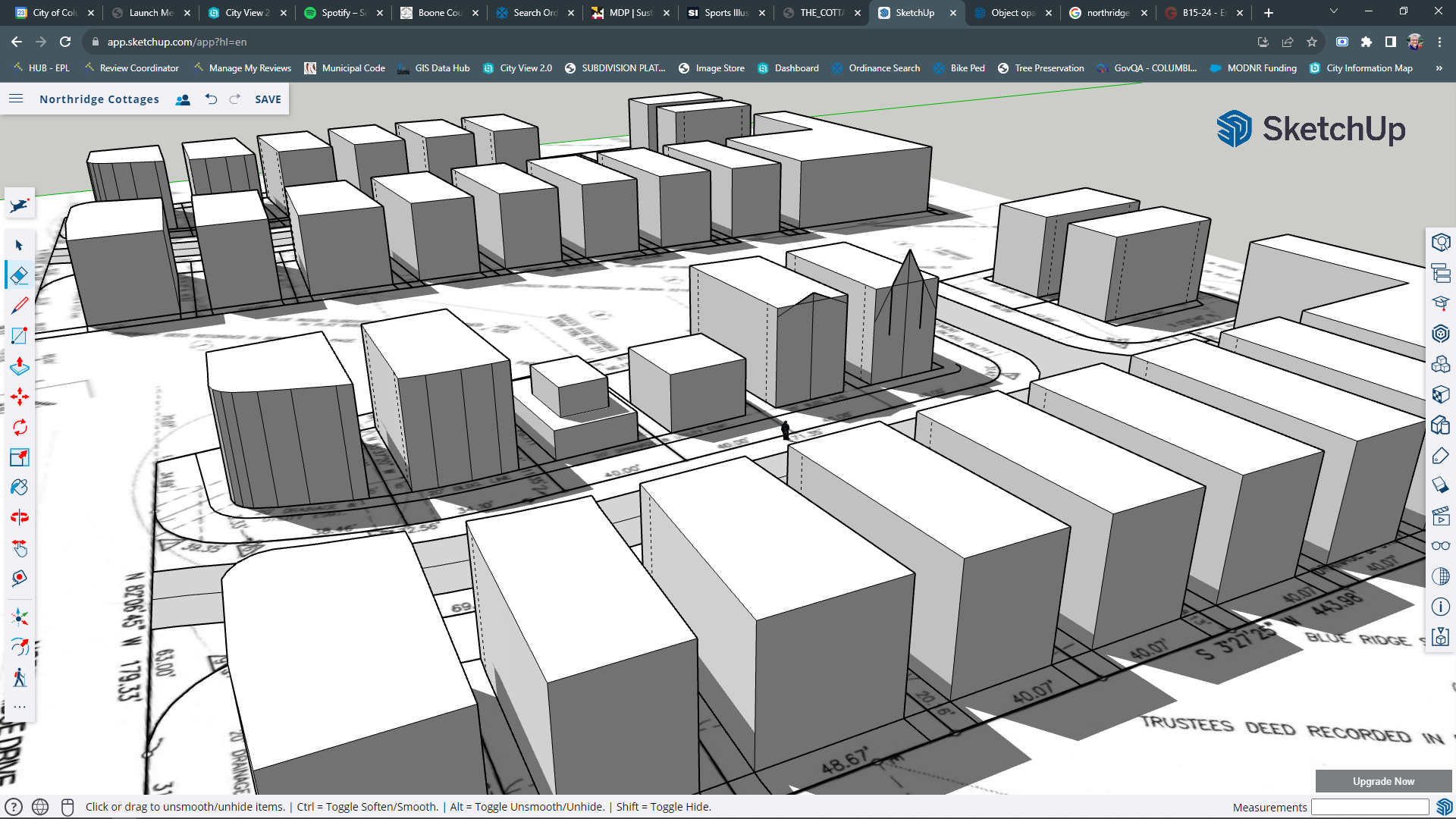
Task: Open the Entity Info panel
Action: tap(1440, 243)
